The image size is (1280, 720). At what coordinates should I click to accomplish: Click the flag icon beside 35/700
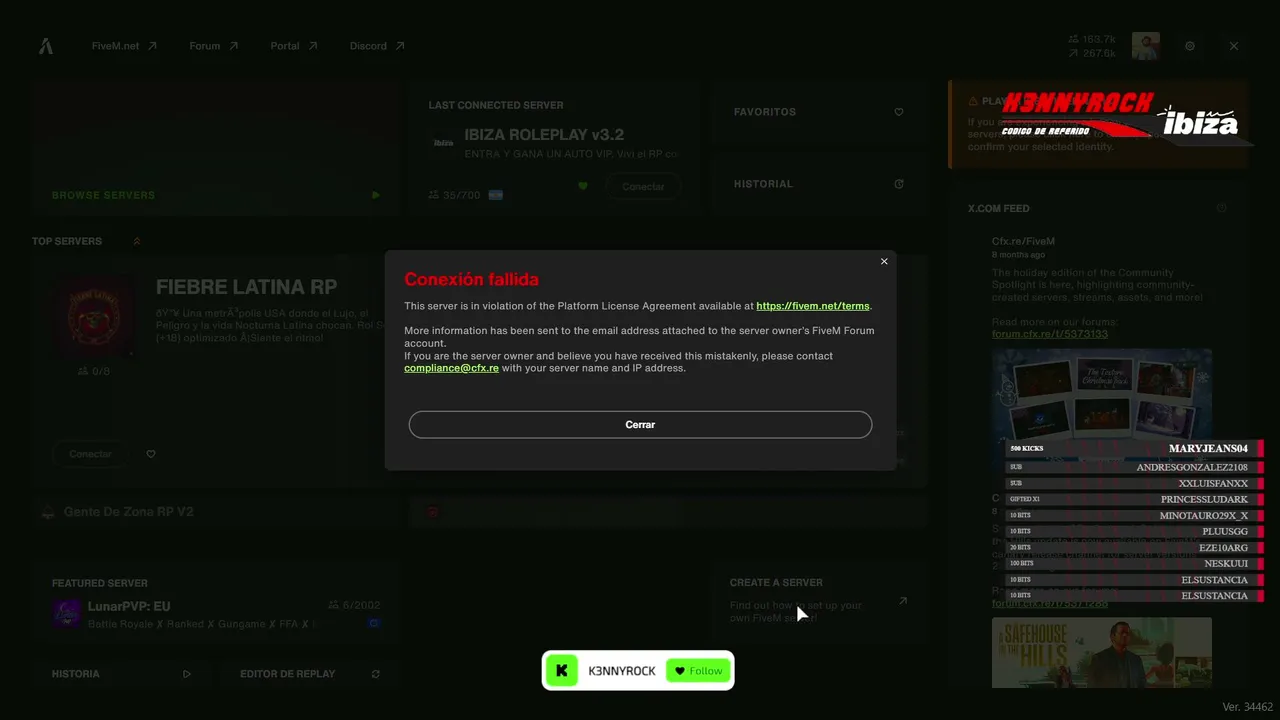[x=496, y=195]
